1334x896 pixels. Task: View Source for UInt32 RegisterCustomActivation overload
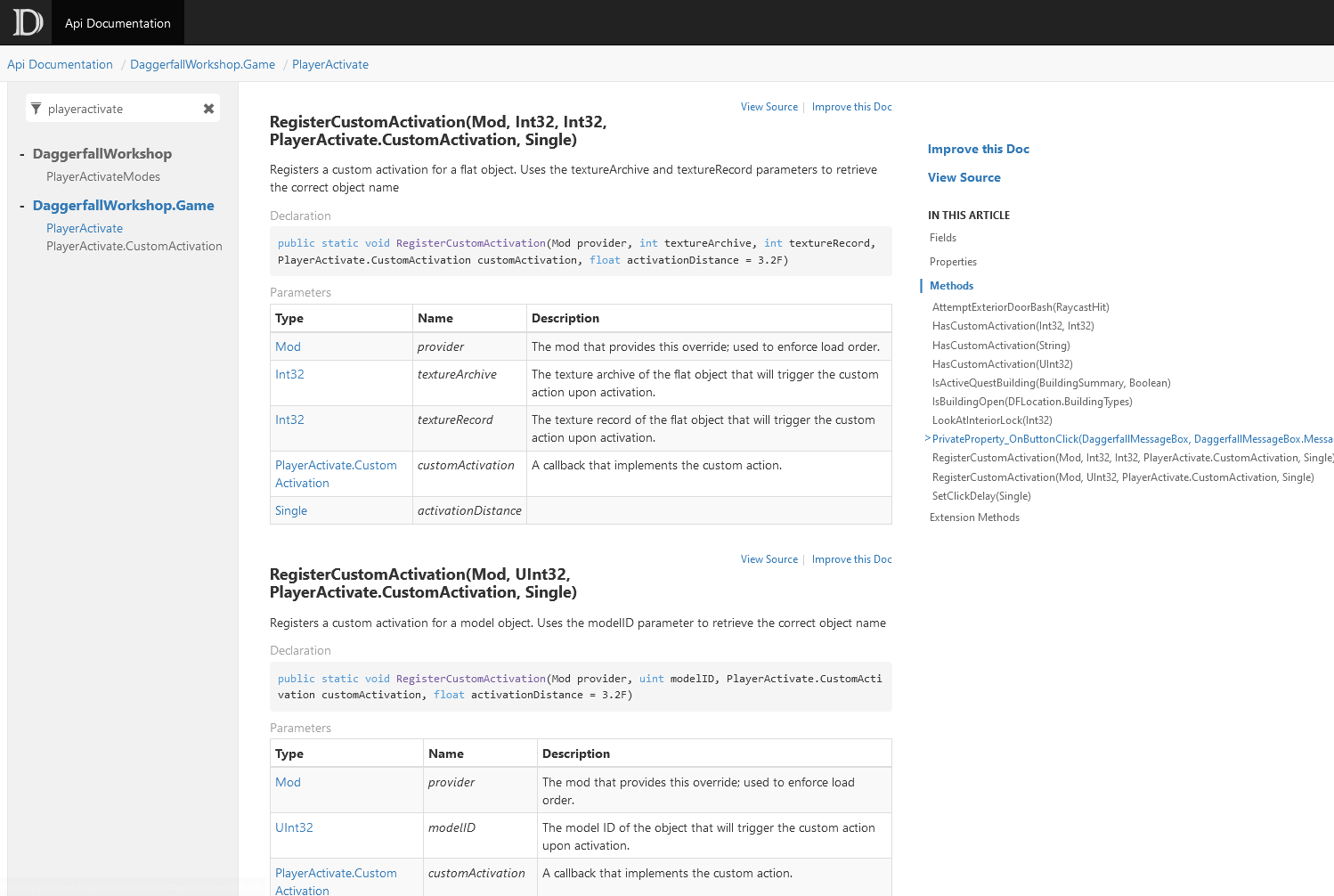pyautogui.click(x=769, y=559)
